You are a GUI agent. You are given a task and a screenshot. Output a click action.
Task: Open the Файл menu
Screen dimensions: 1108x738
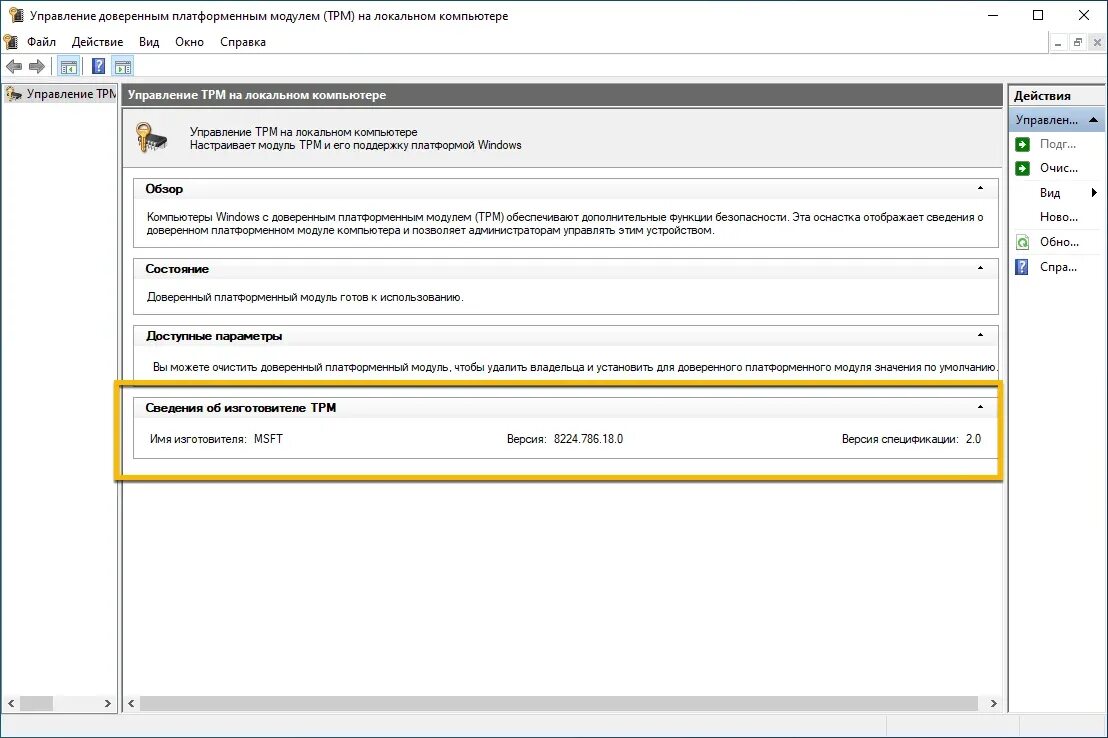click(x=41, y=42)
